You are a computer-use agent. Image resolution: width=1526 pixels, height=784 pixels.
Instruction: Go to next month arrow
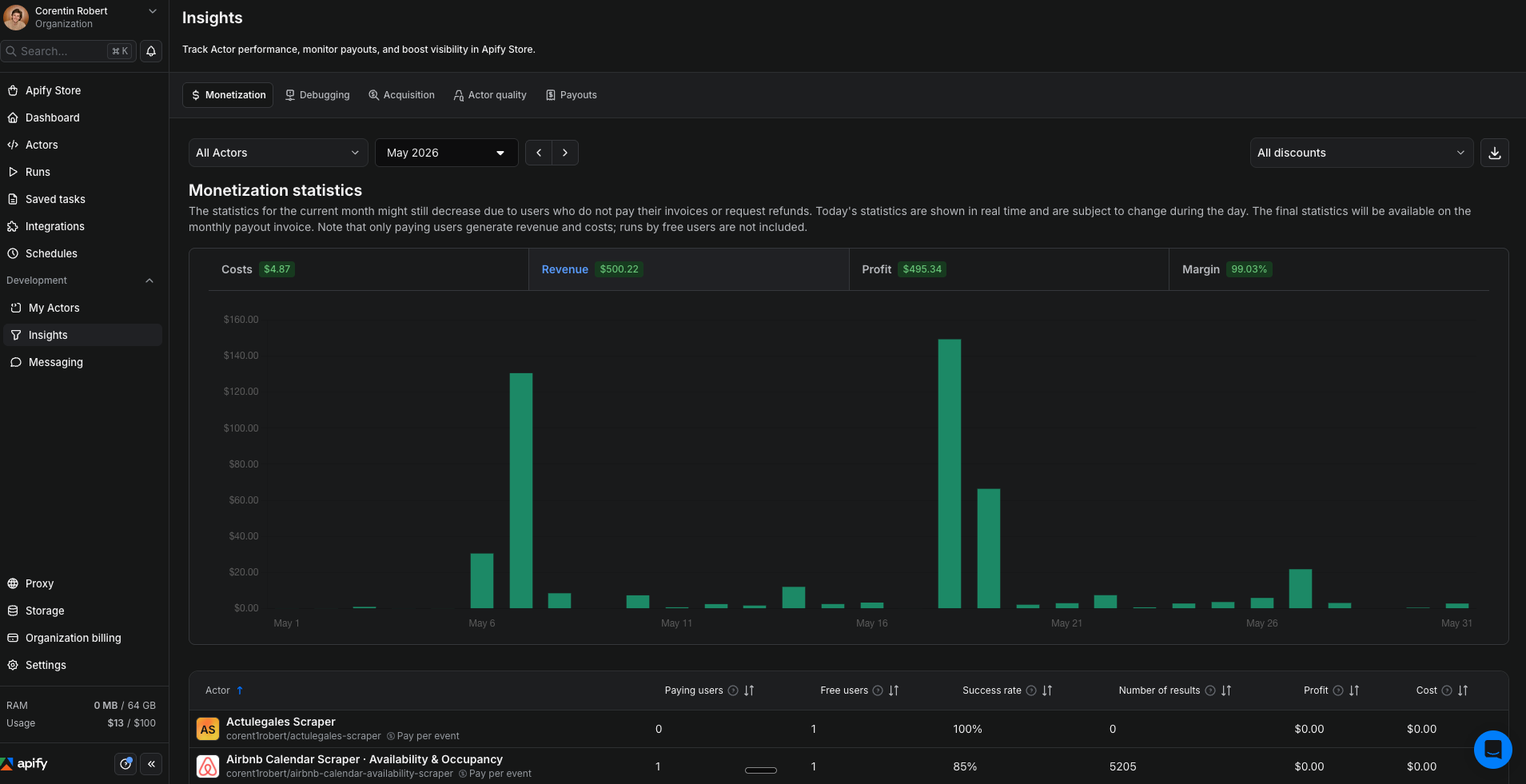565,153
